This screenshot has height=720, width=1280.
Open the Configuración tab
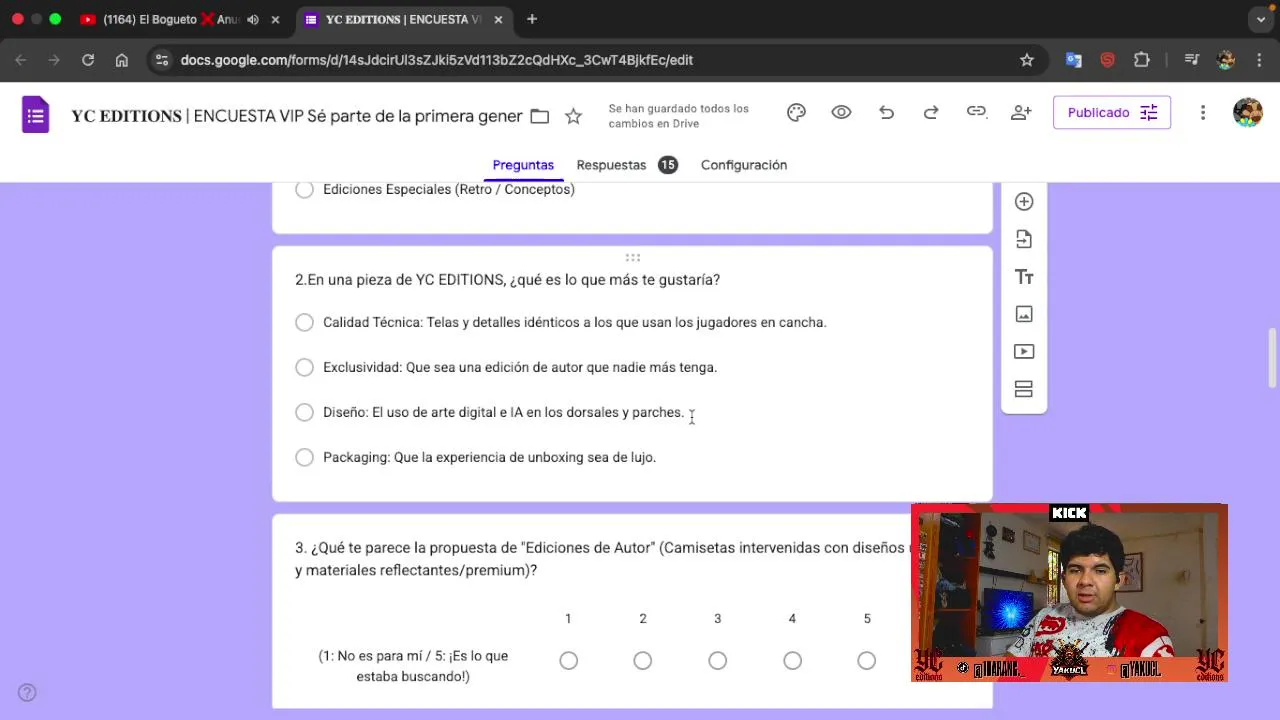[744, 165]
